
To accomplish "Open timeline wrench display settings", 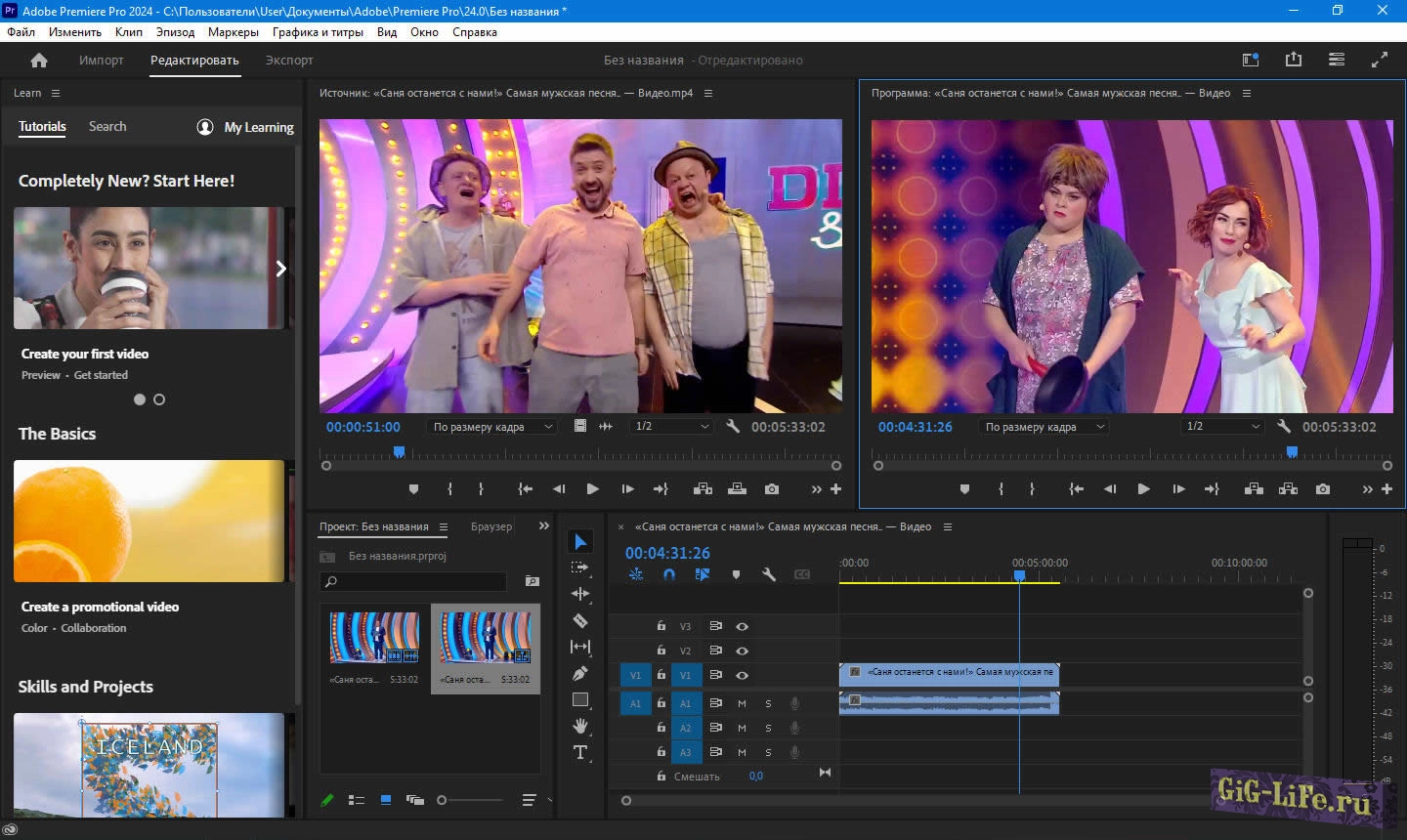I will coord(769,575).
